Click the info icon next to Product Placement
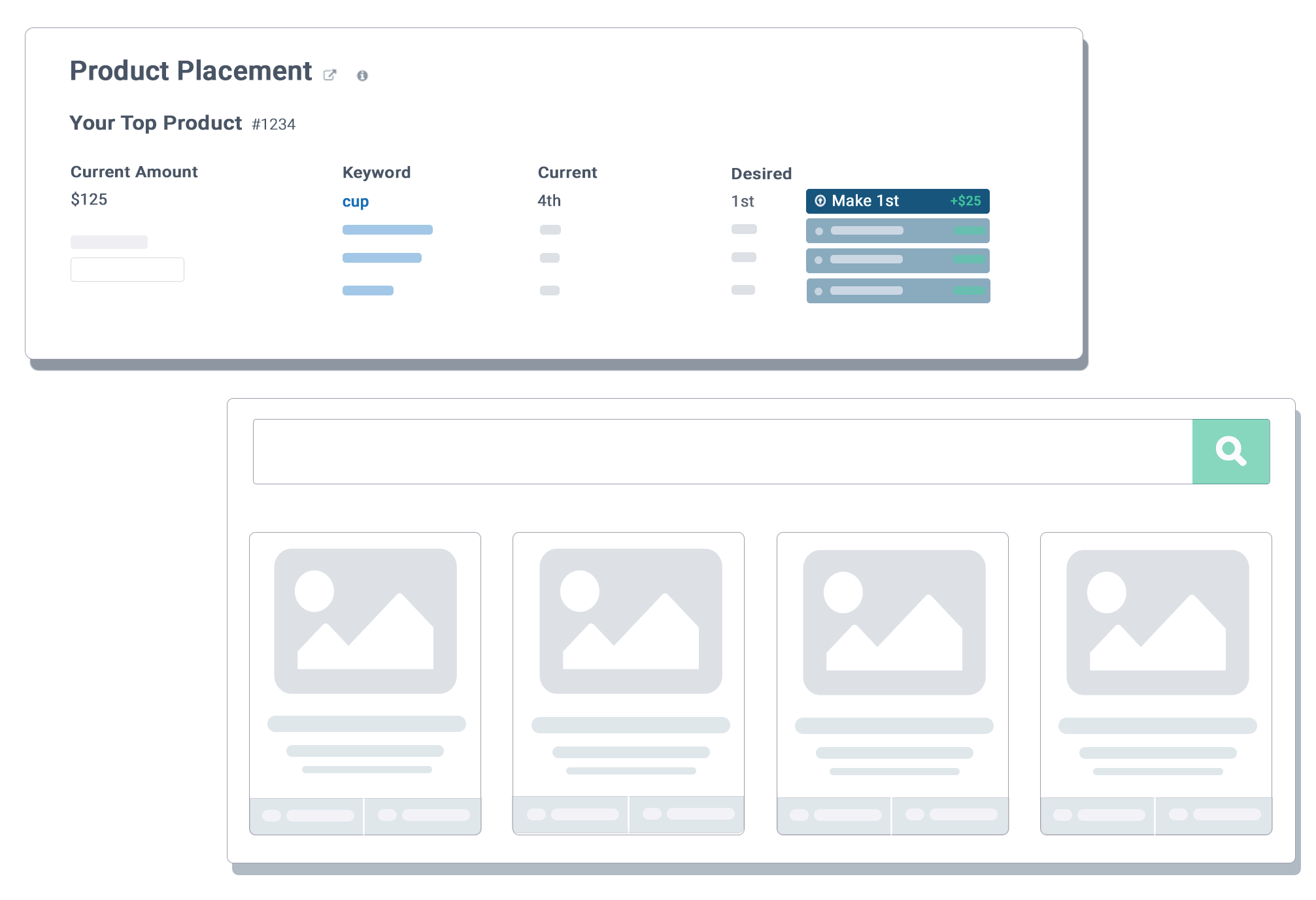1316x900 pixels. click(362, 76)
